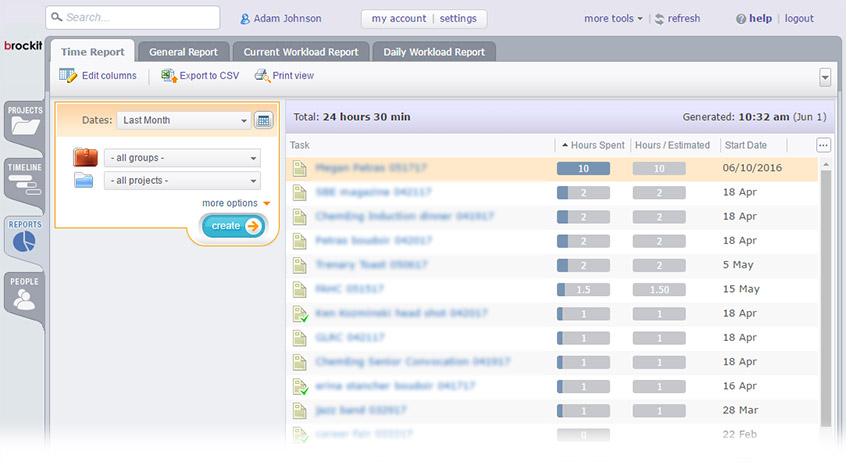Screen dimensions: 846x462
Task: Click inside the Search input field
Action: 133,17
